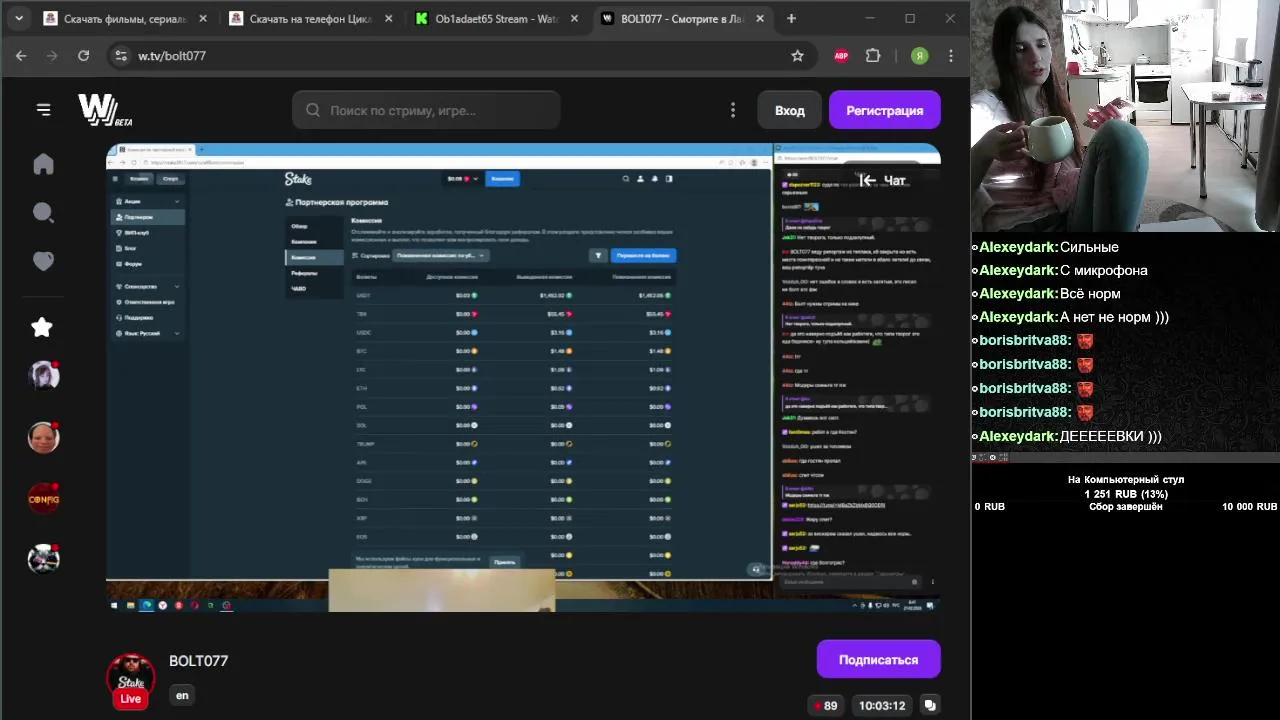
Task: Open the star recommended section in sidebar
Action: [x=42, y=327]
